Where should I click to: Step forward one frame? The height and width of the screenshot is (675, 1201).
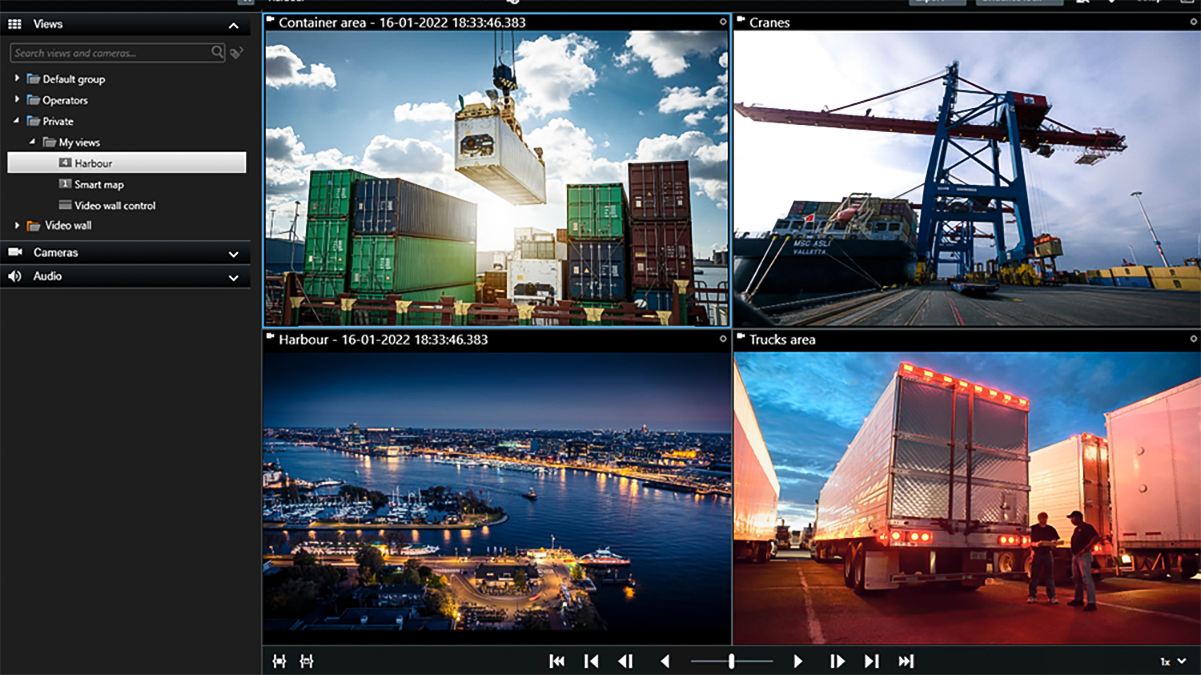pos(837,661)
